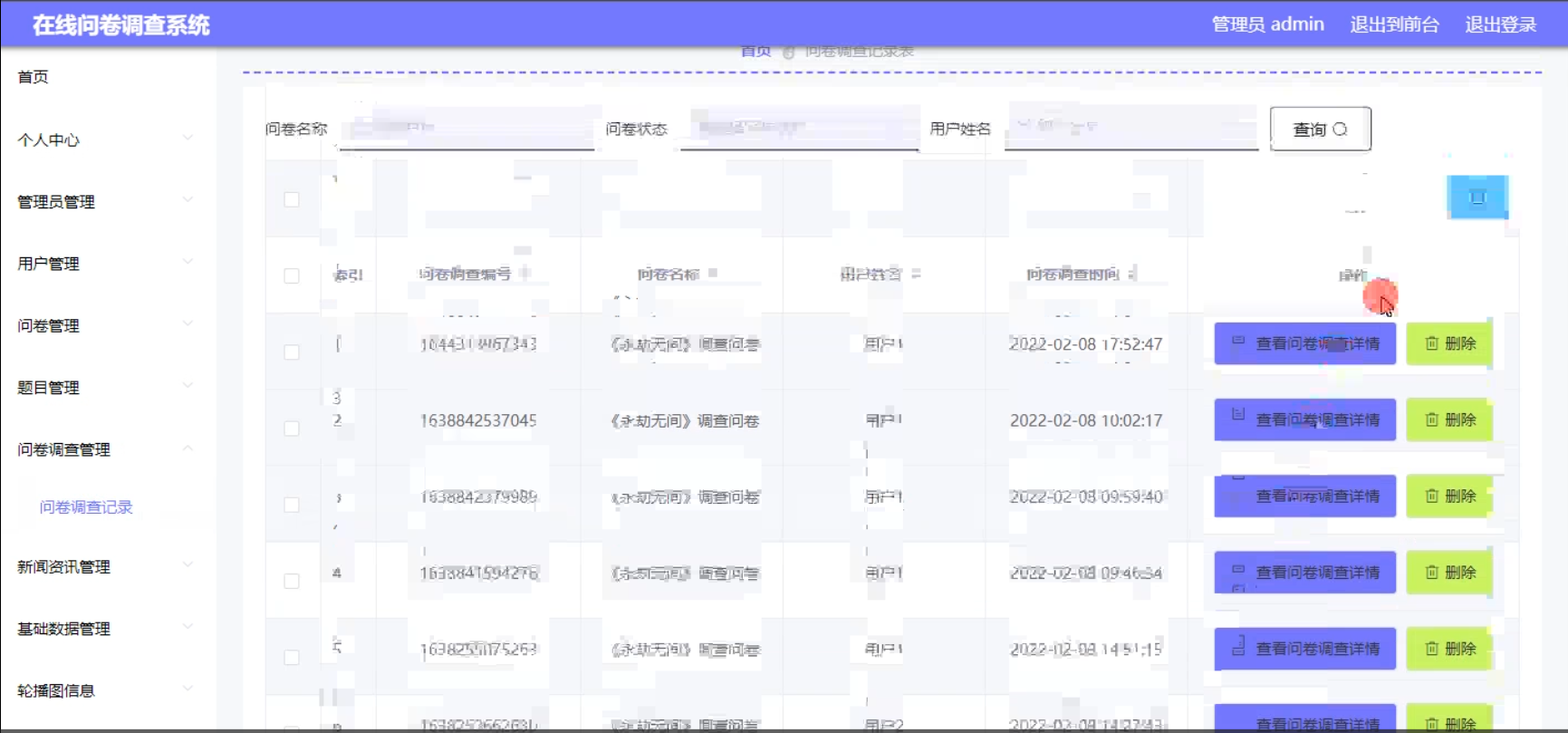This screenshot has height=733, width=1568.
Task: Click 退出登录 in the header
Action: tap(1501, 24)
